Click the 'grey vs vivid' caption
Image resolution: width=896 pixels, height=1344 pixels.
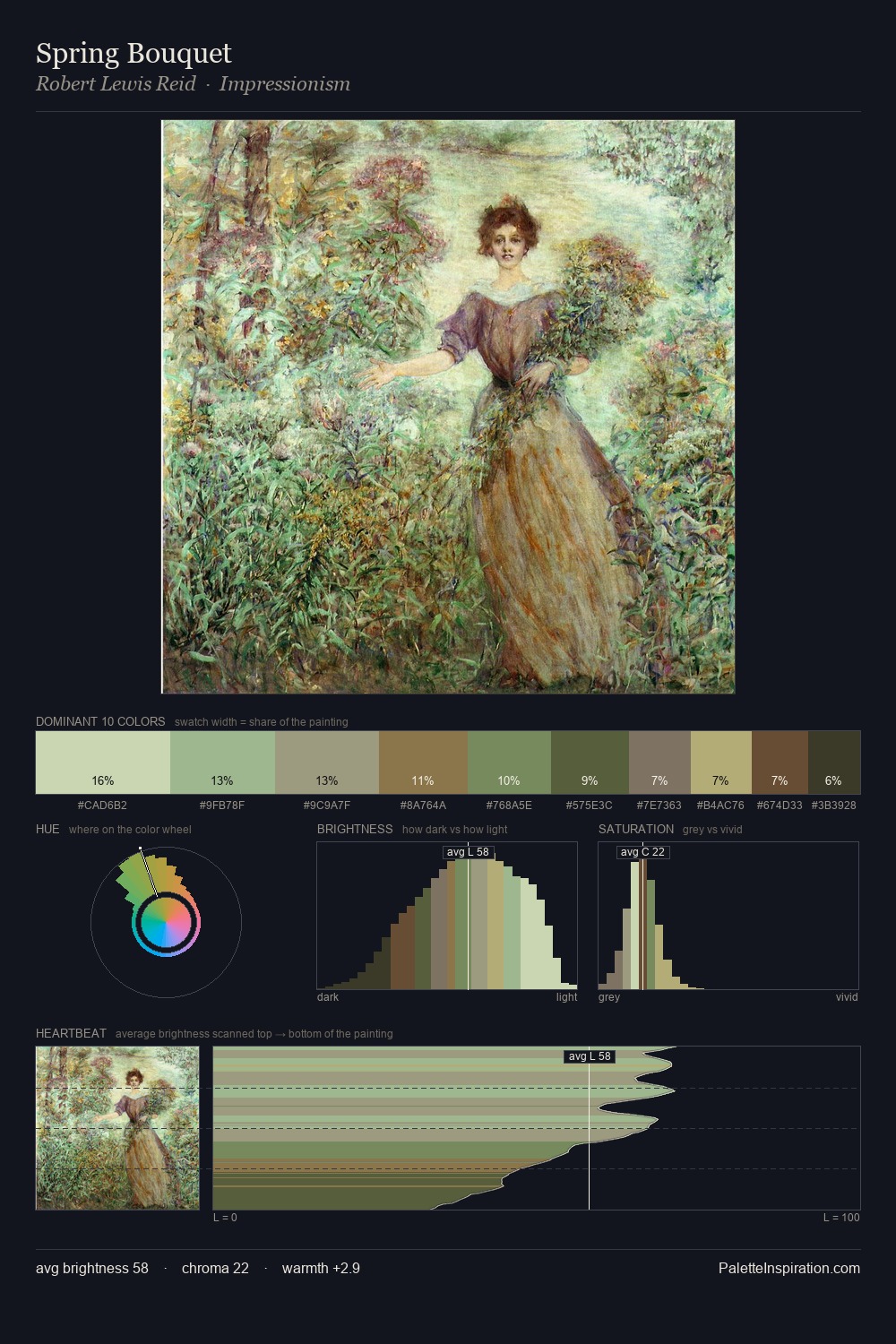pos(712,829)
